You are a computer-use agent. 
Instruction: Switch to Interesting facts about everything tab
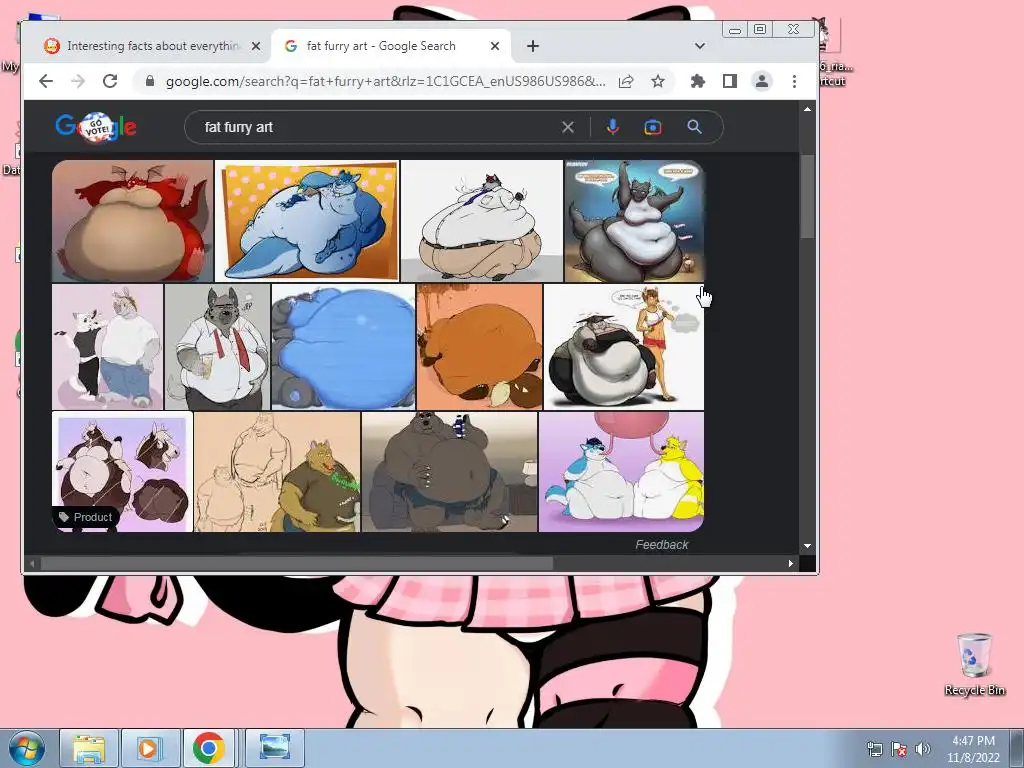coord(152,46)
